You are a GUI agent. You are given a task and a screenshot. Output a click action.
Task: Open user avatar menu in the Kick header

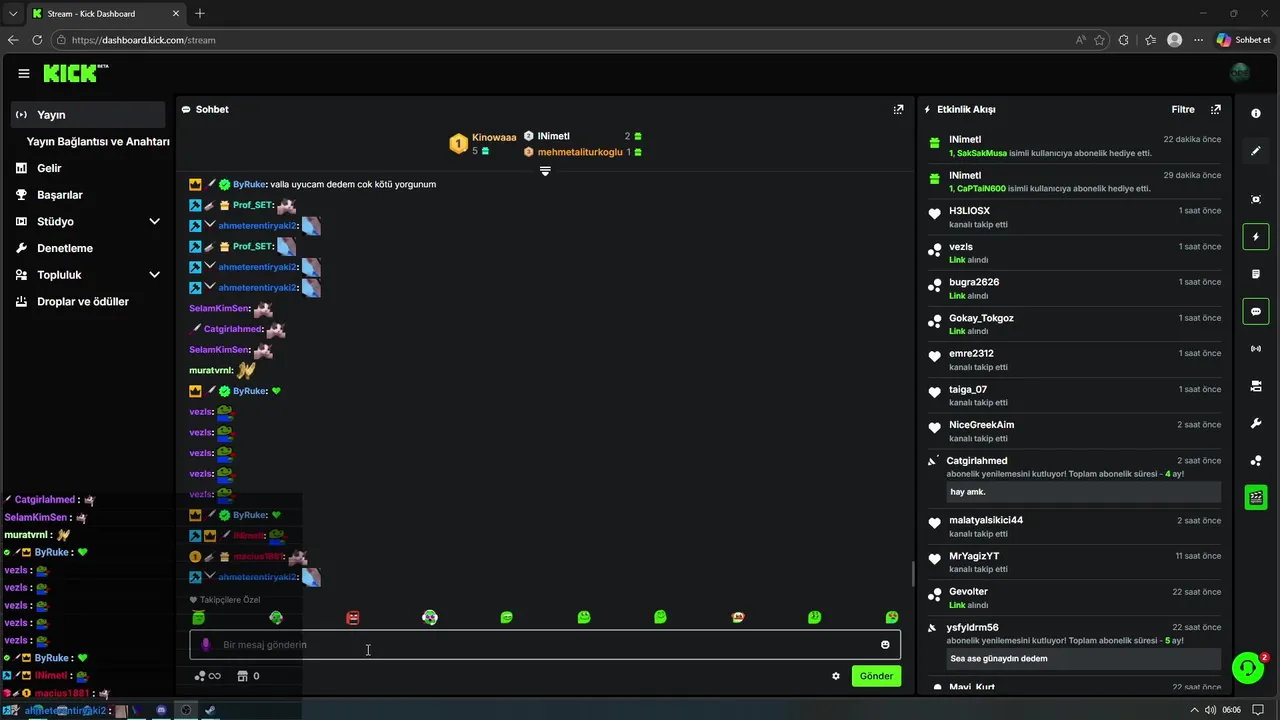point(1240,73)
